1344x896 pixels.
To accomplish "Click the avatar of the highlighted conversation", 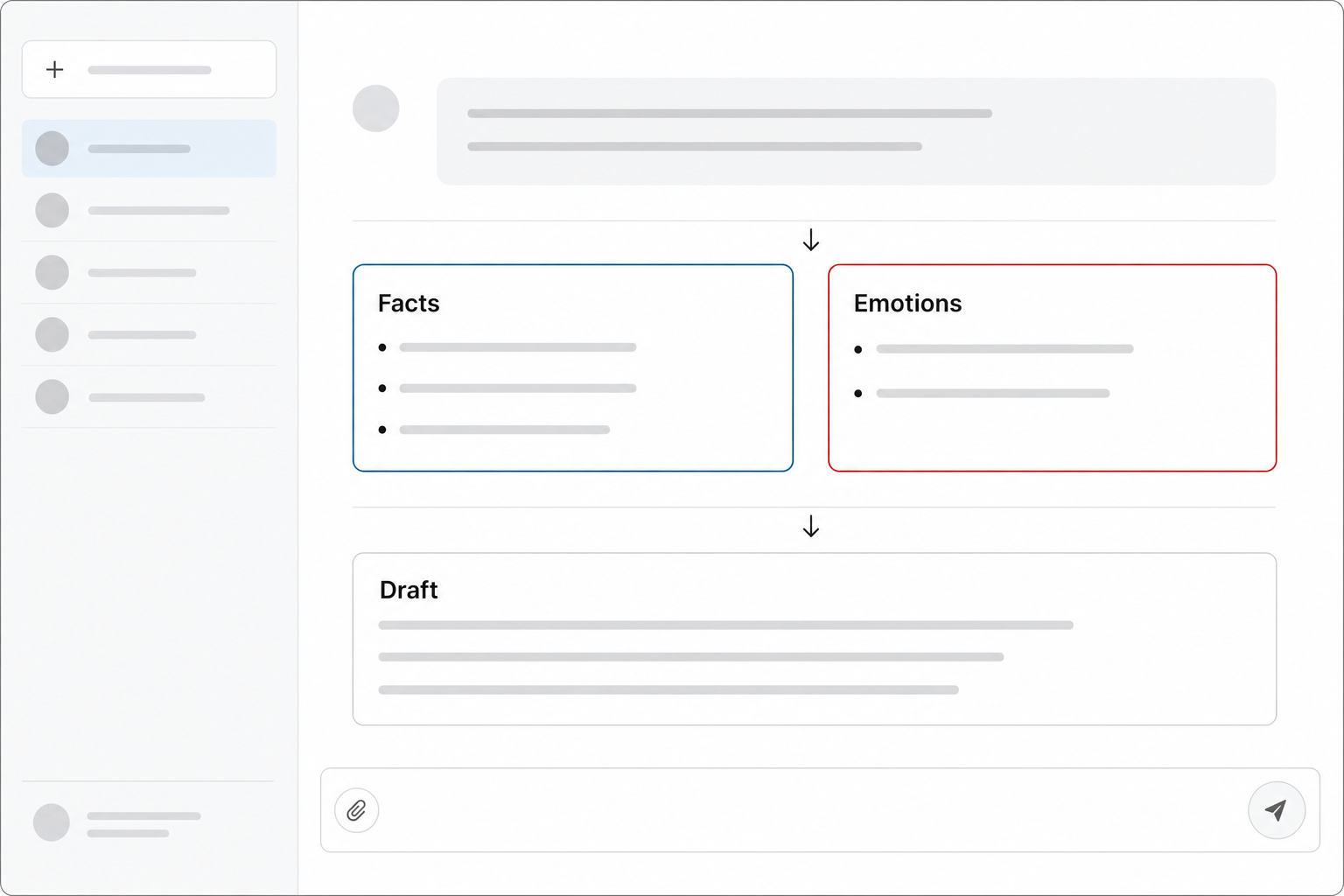I will click(52, 149).
